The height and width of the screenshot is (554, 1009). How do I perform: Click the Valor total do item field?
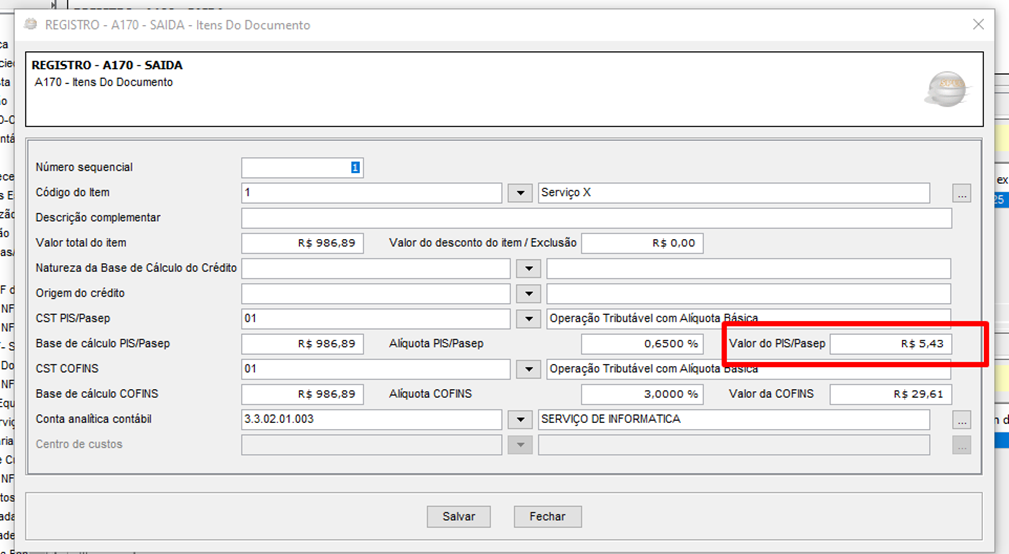(302, 243)
